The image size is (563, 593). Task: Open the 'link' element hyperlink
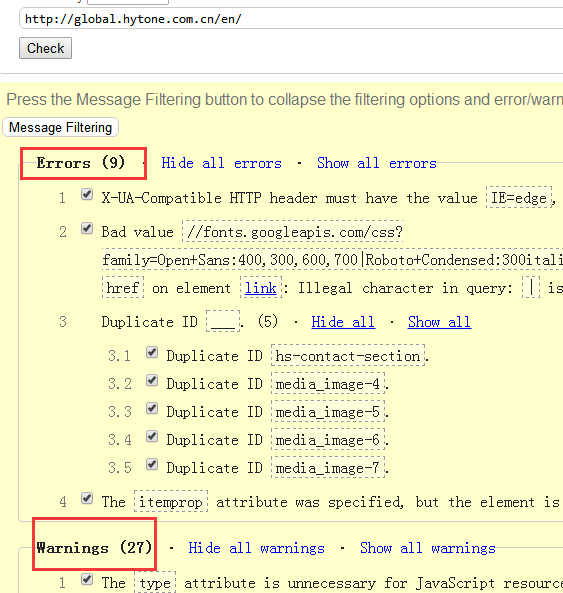tap(261, 288)
